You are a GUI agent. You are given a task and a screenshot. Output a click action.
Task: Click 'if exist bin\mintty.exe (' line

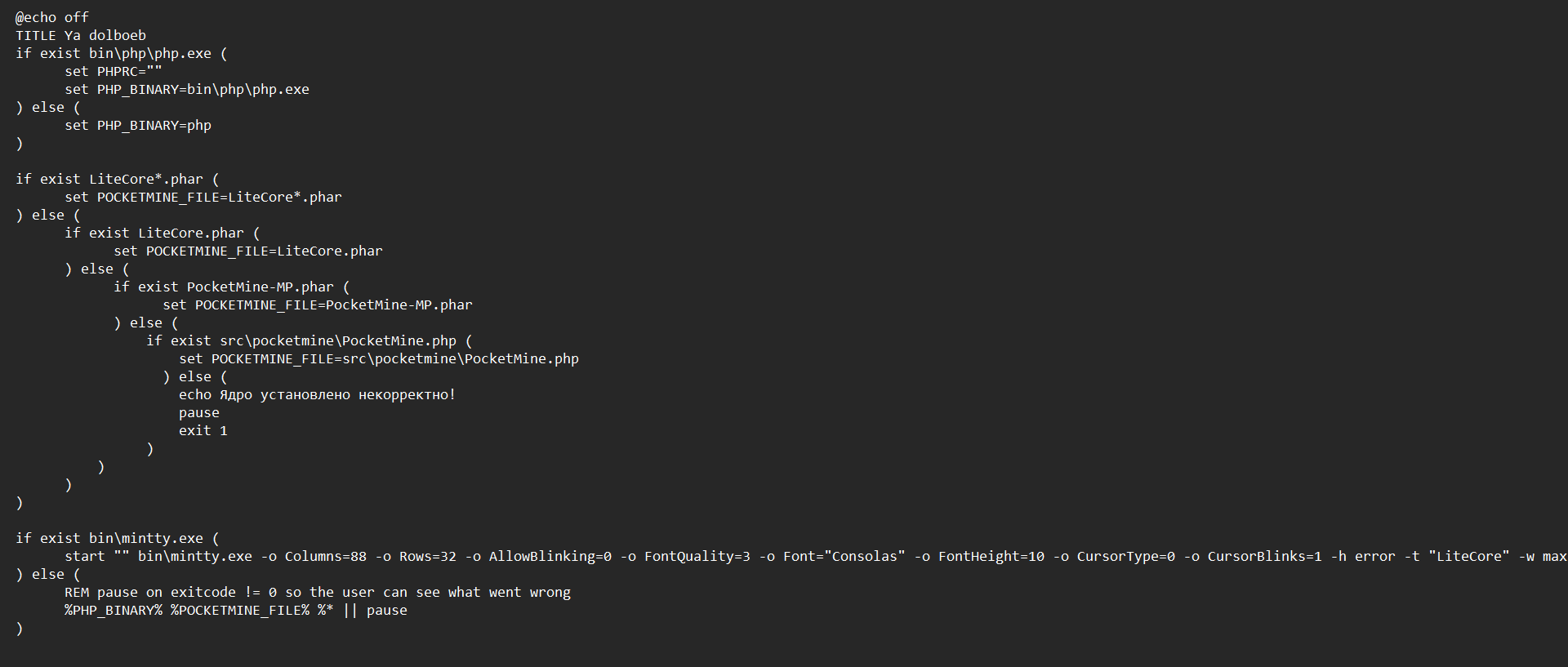click(x=118, y=538)
